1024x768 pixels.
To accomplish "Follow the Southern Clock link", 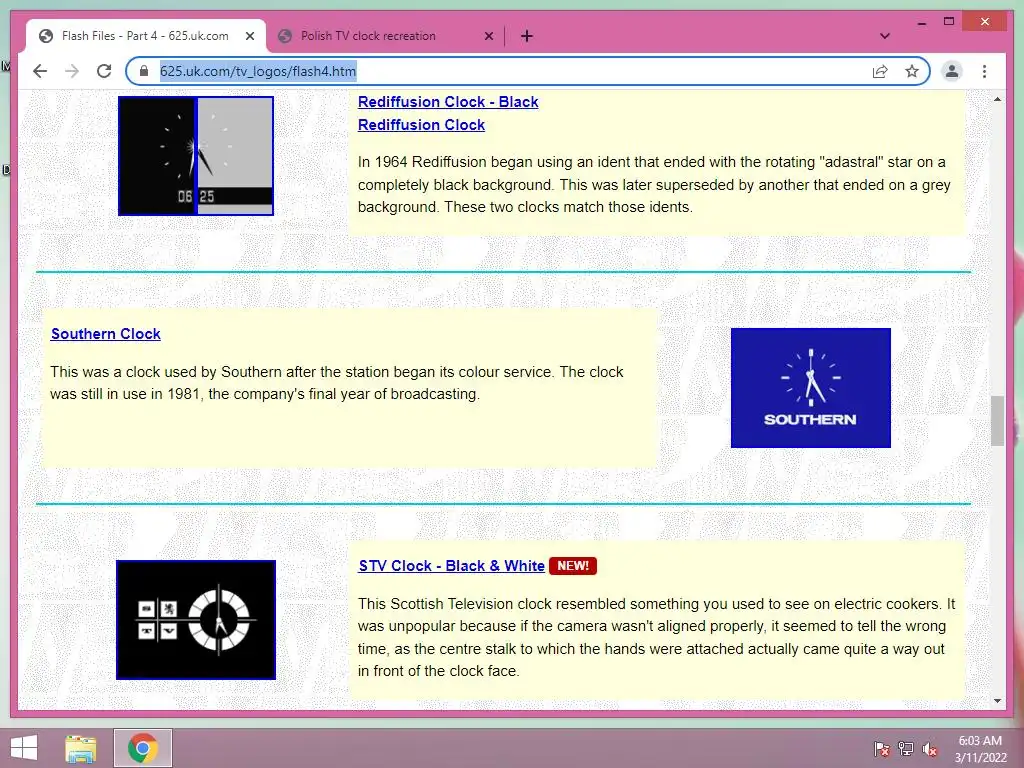I will (106, 334).
